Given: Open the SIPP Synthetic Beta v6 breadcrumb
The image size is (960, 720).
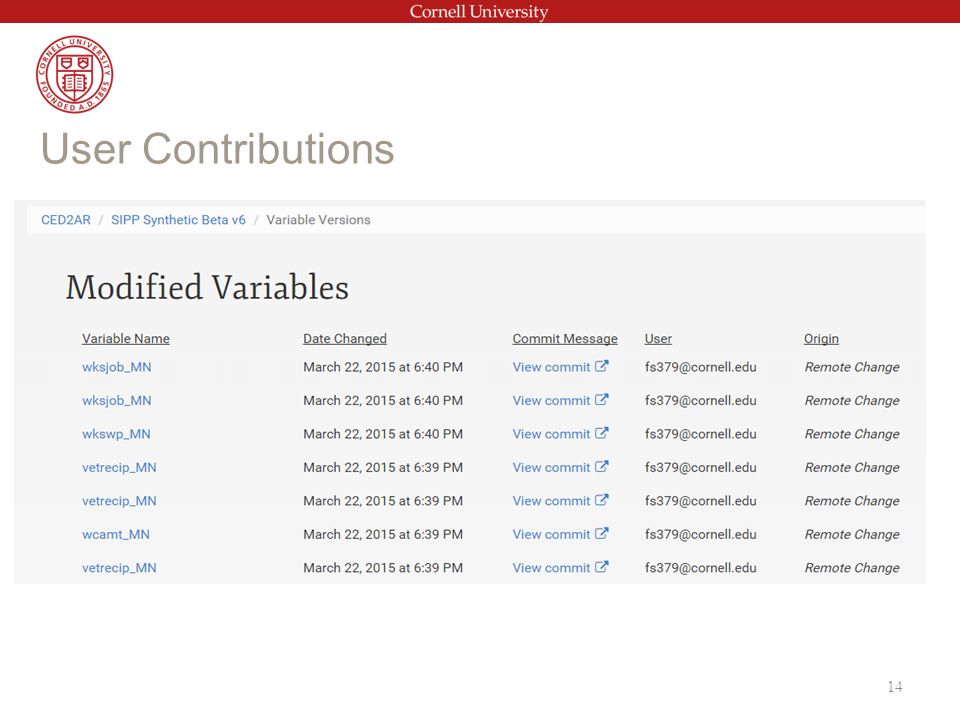Looking at the screenshot, I should [178, 220].
